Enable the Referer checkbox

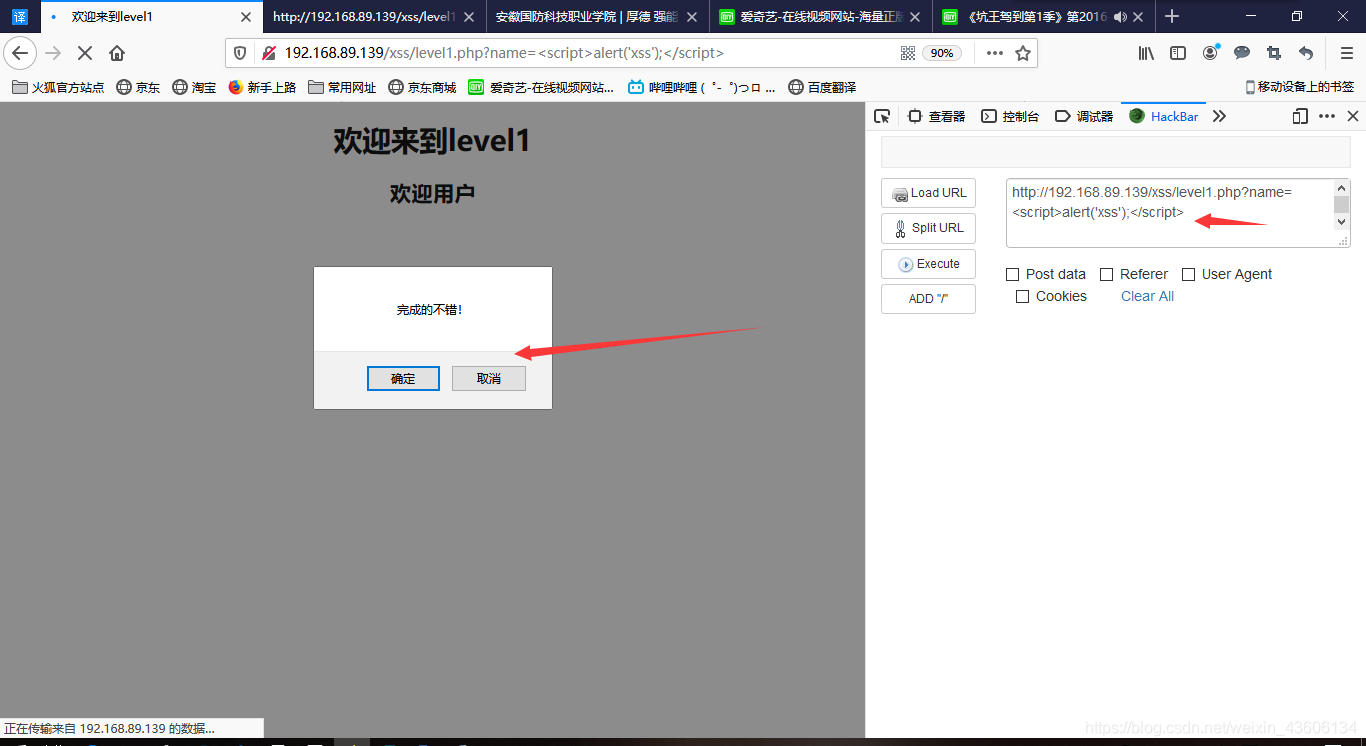pyautogui.click(x=1106, y=274)
